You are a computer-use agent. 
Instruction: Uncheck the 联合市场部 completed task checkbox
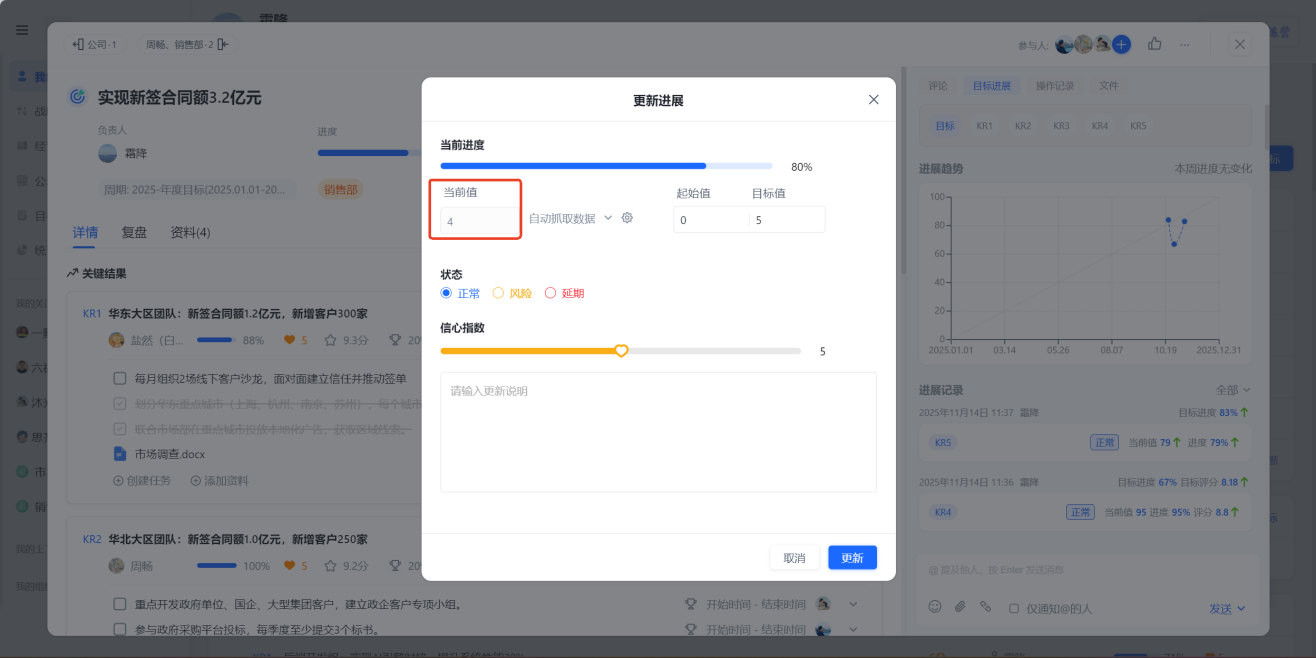[120, 429]
